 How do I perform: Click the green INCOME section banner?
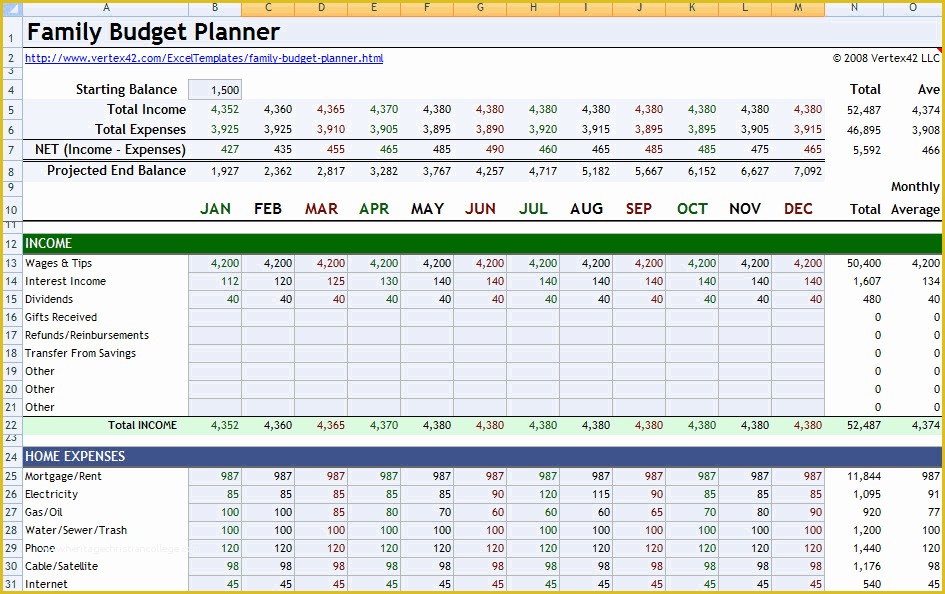[482, 243]
